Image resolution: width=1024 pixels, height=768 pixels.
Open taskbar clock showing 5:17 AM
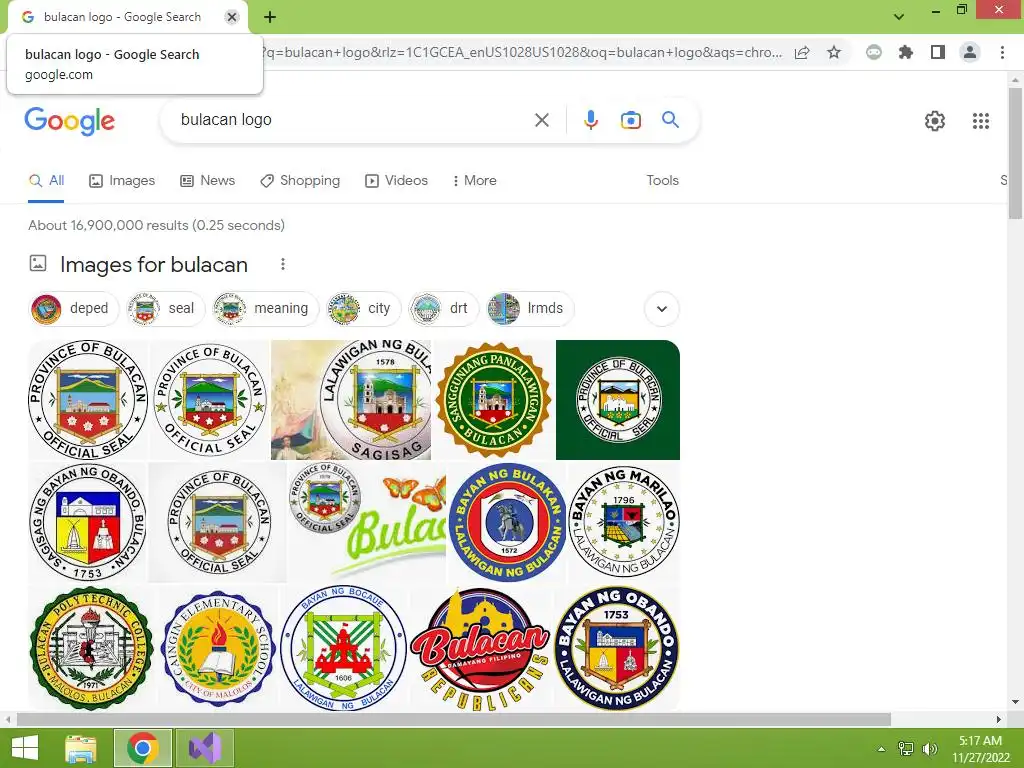pyautogui.click(x=980, y=748)
